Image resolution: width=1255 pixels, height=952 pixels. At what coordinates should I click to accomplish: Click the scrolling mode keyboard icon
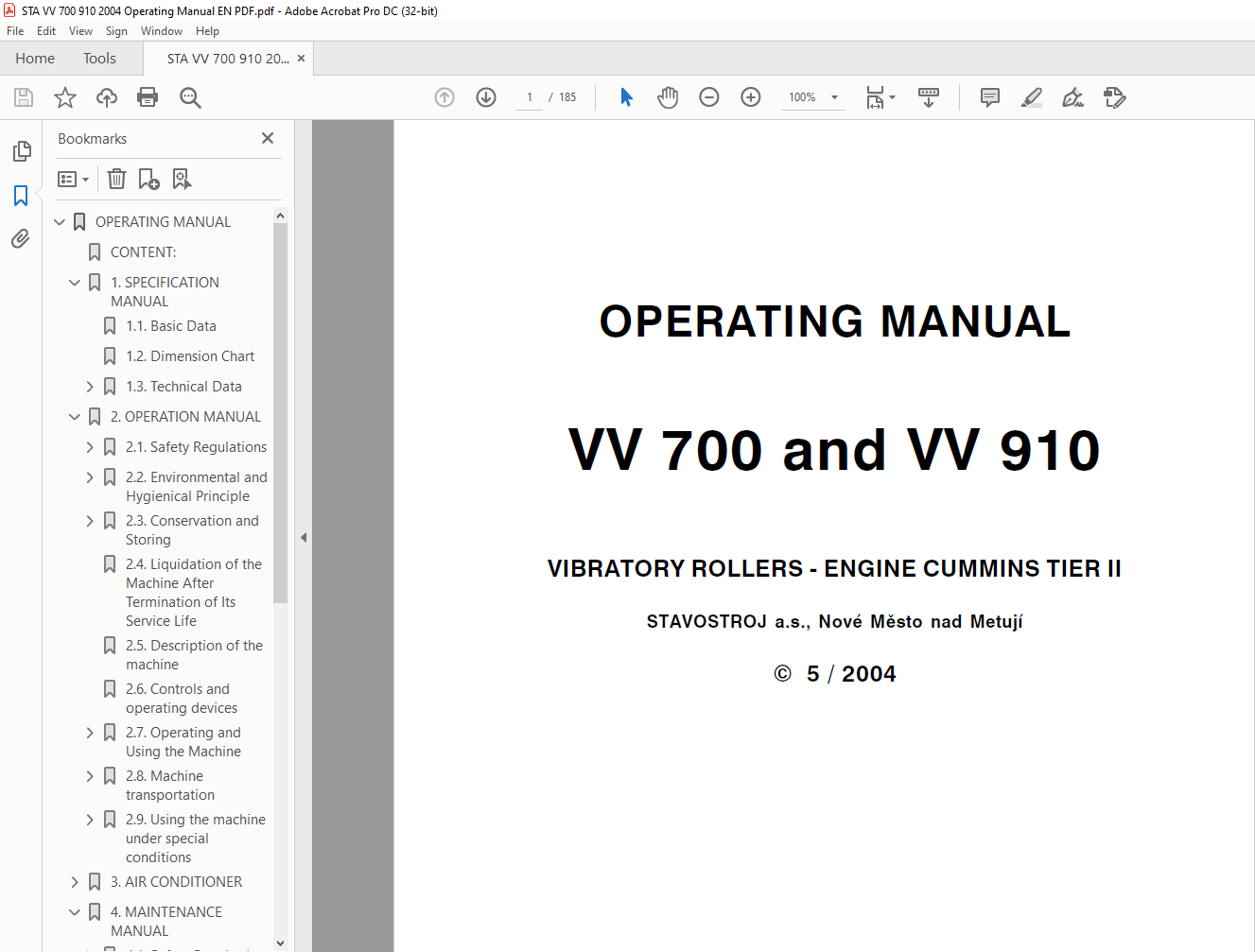[929, 97]
